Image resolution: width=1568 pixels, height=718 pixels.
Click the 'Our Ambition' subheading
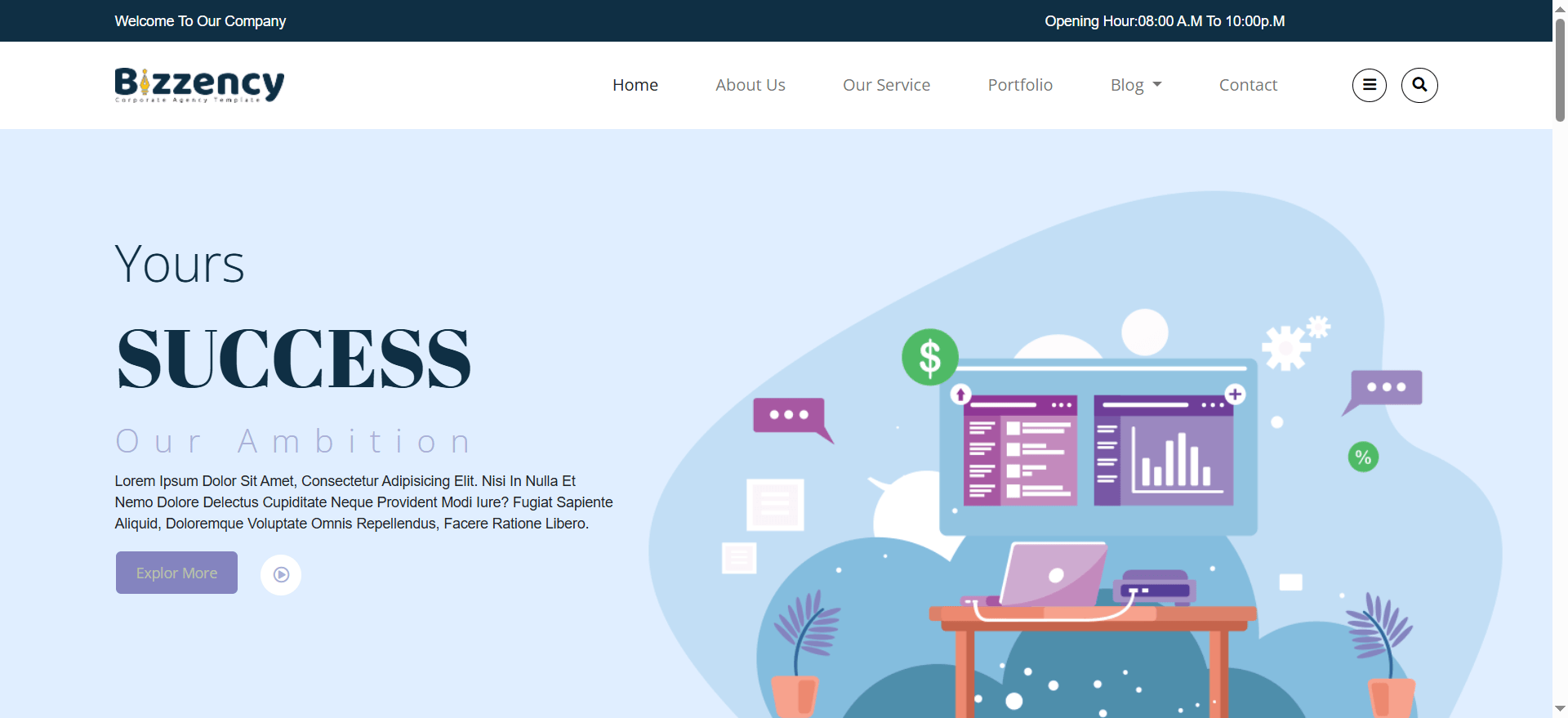pos(294,441)
